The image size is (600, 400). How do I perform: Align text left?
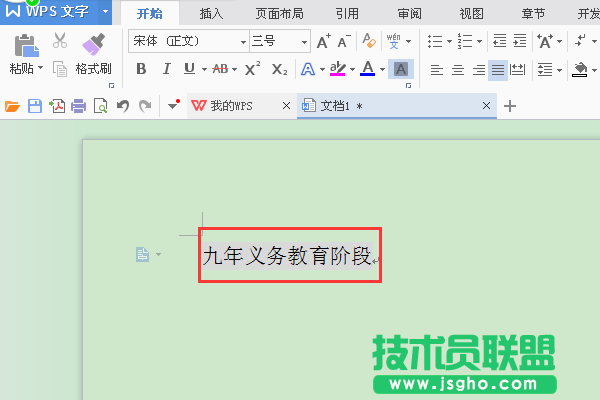(x=437, y=70)
